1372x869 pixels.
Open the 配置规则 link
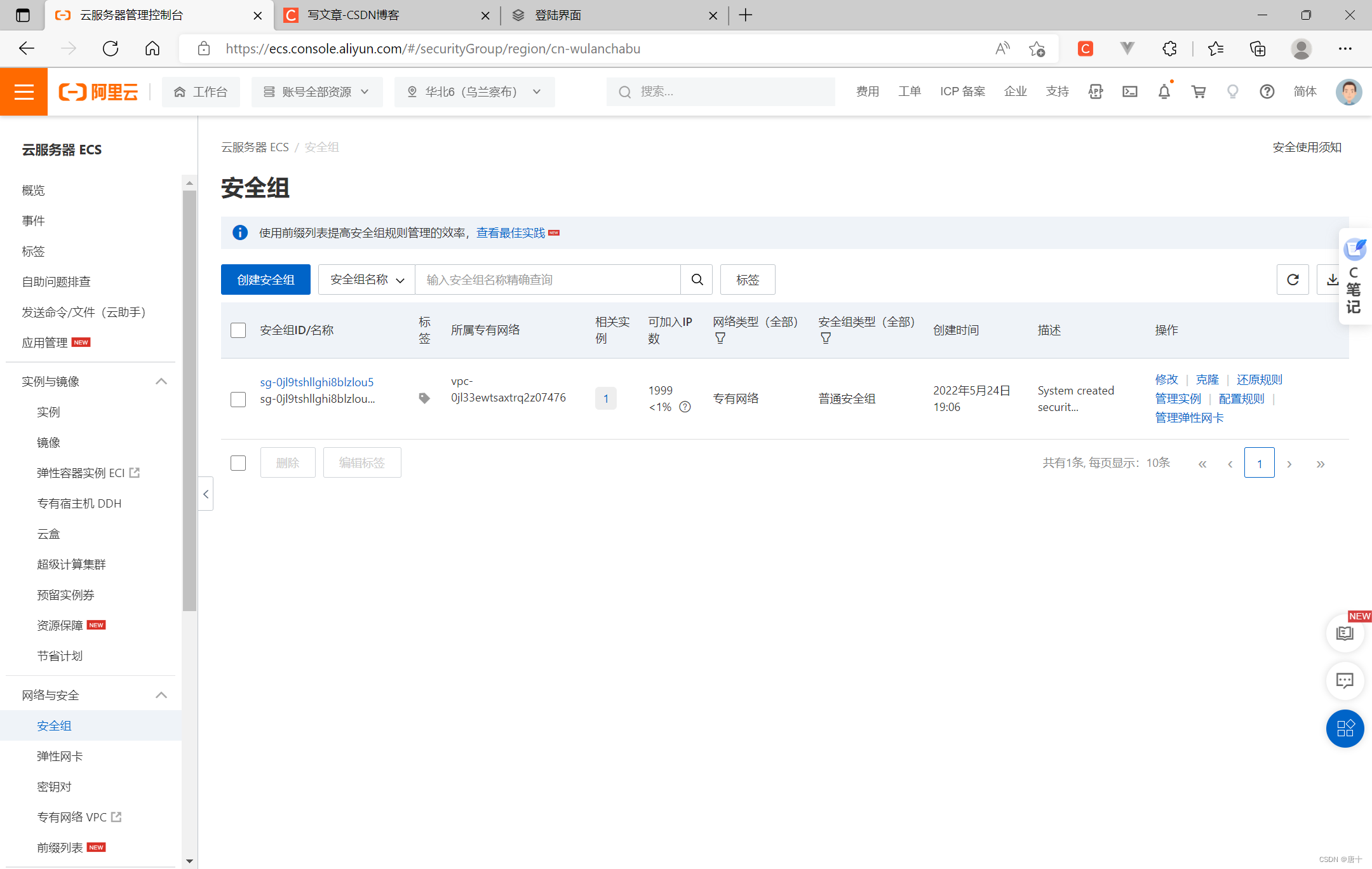tap(1241, 398)
